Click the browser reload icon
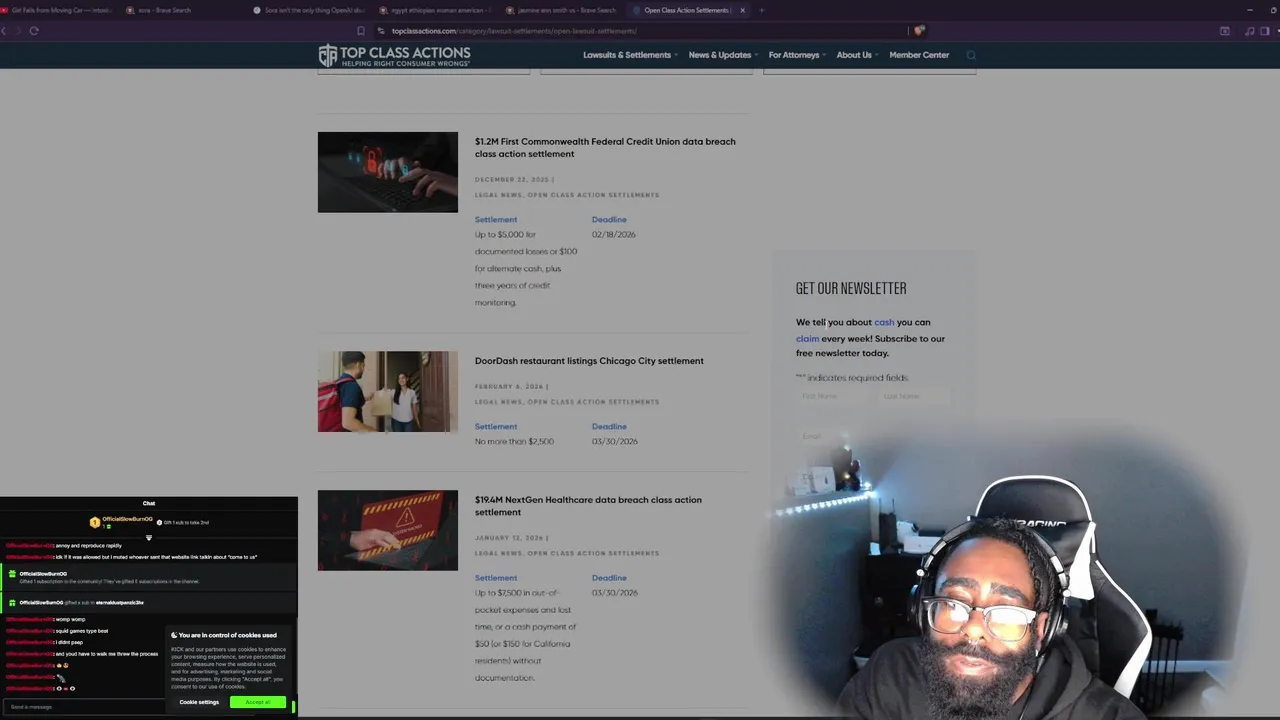Image resolution: width=1280 pixels, height=720 pixels. (34, 31)
